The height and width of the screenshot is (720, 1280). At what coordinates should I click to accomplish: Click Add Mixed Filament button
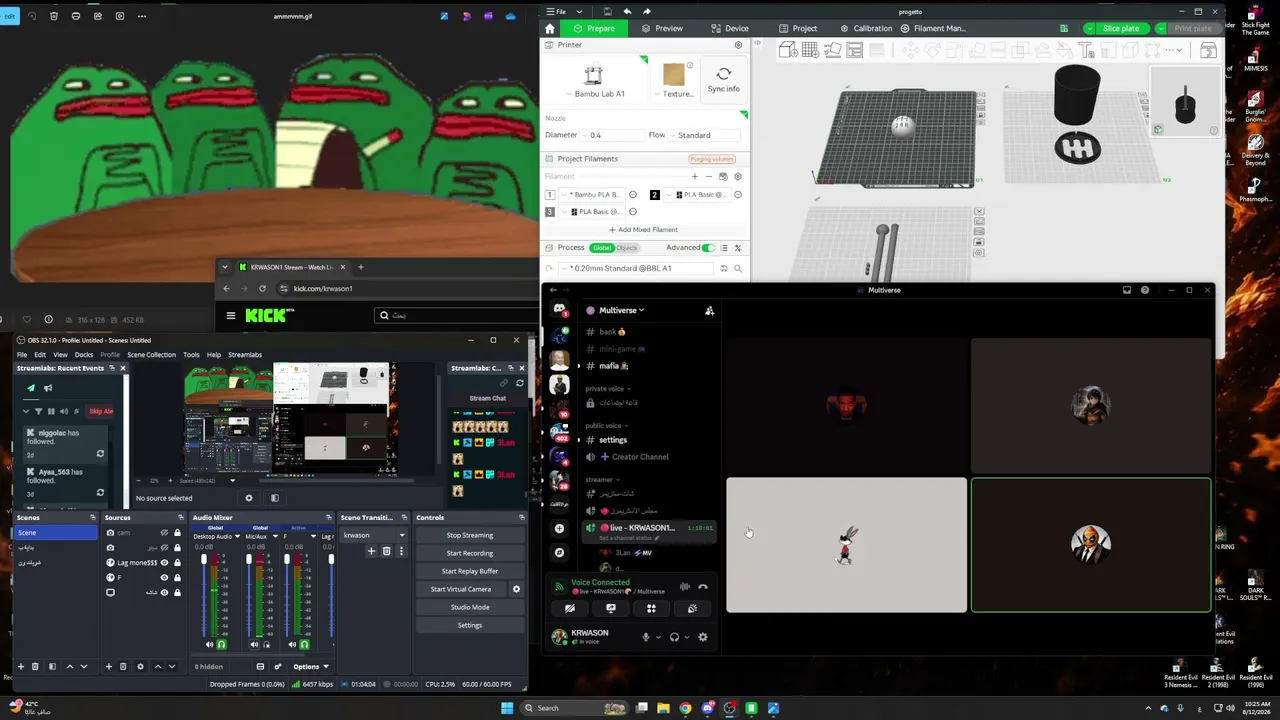(642, 230)
